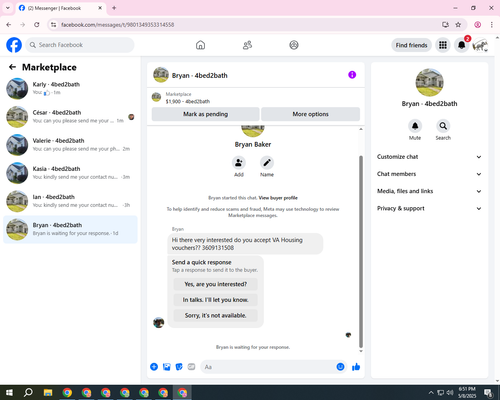
Task: Attach a photo with the image icon
Action: coord(167,367)
